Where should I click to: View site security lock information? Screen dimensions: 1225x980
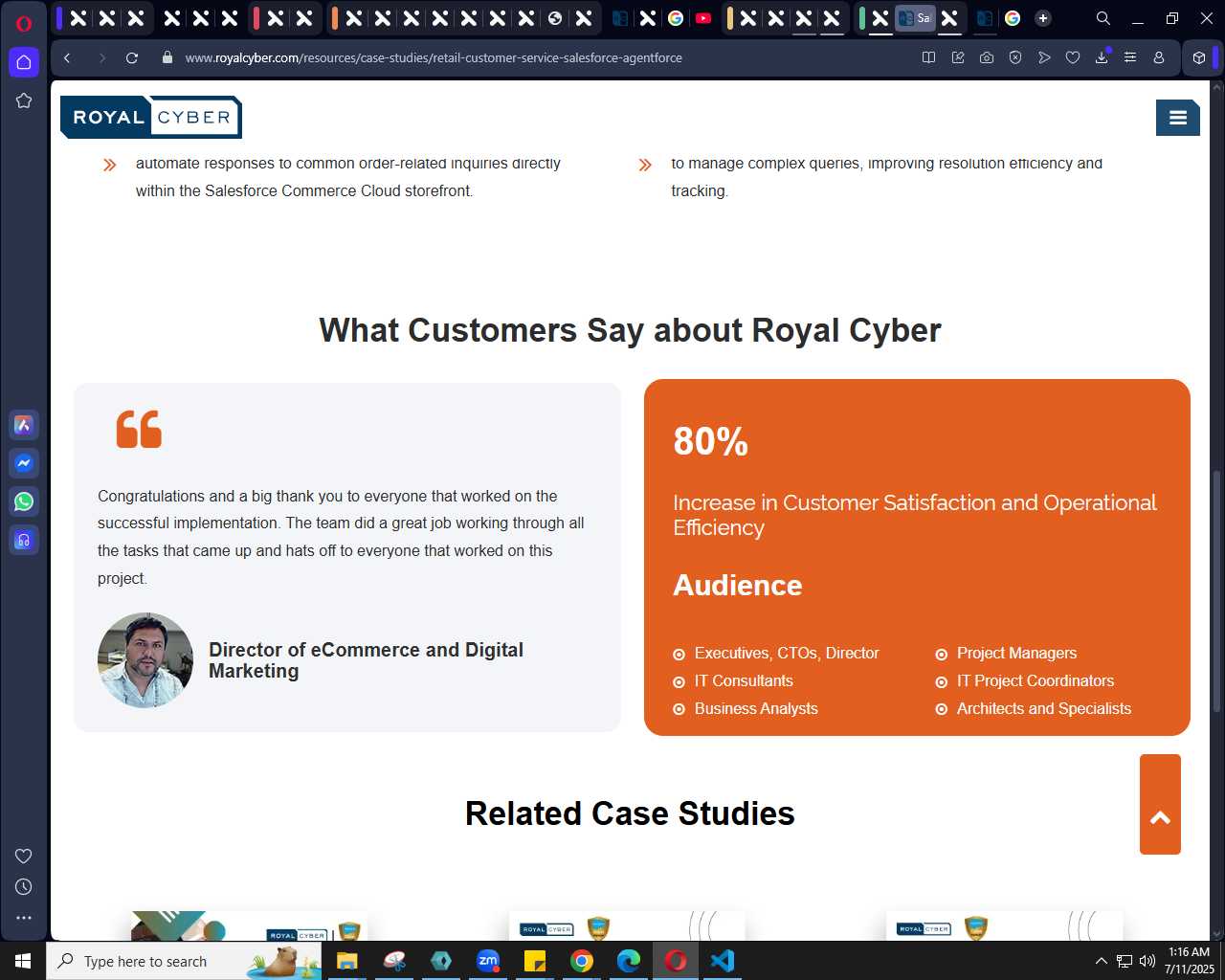[167, 58]
